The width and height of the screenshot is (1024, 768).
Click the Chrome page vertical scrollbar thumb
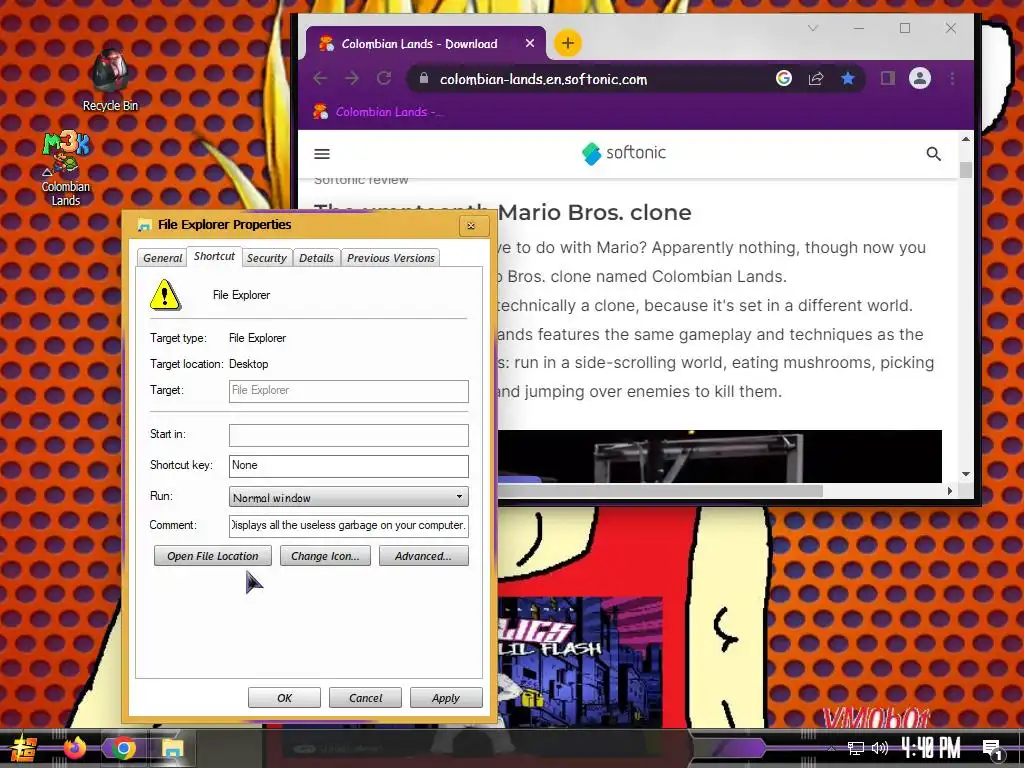966,168
